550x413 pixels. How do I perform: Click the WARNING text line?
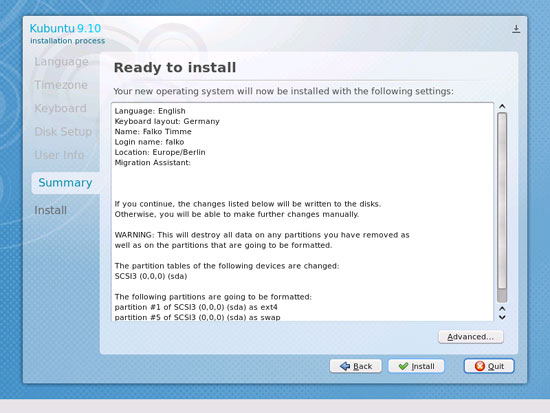click(262, 235)
